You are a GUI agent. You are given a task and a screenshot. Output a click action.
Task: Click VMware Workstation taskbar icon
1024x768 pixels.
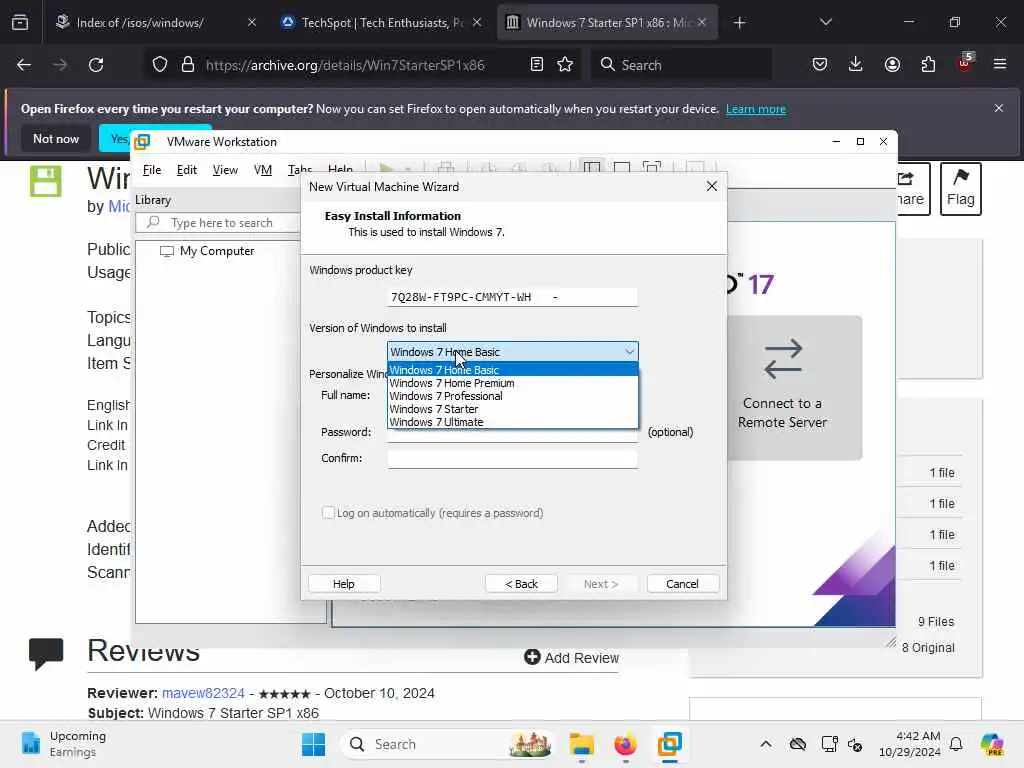click(670, 744)
